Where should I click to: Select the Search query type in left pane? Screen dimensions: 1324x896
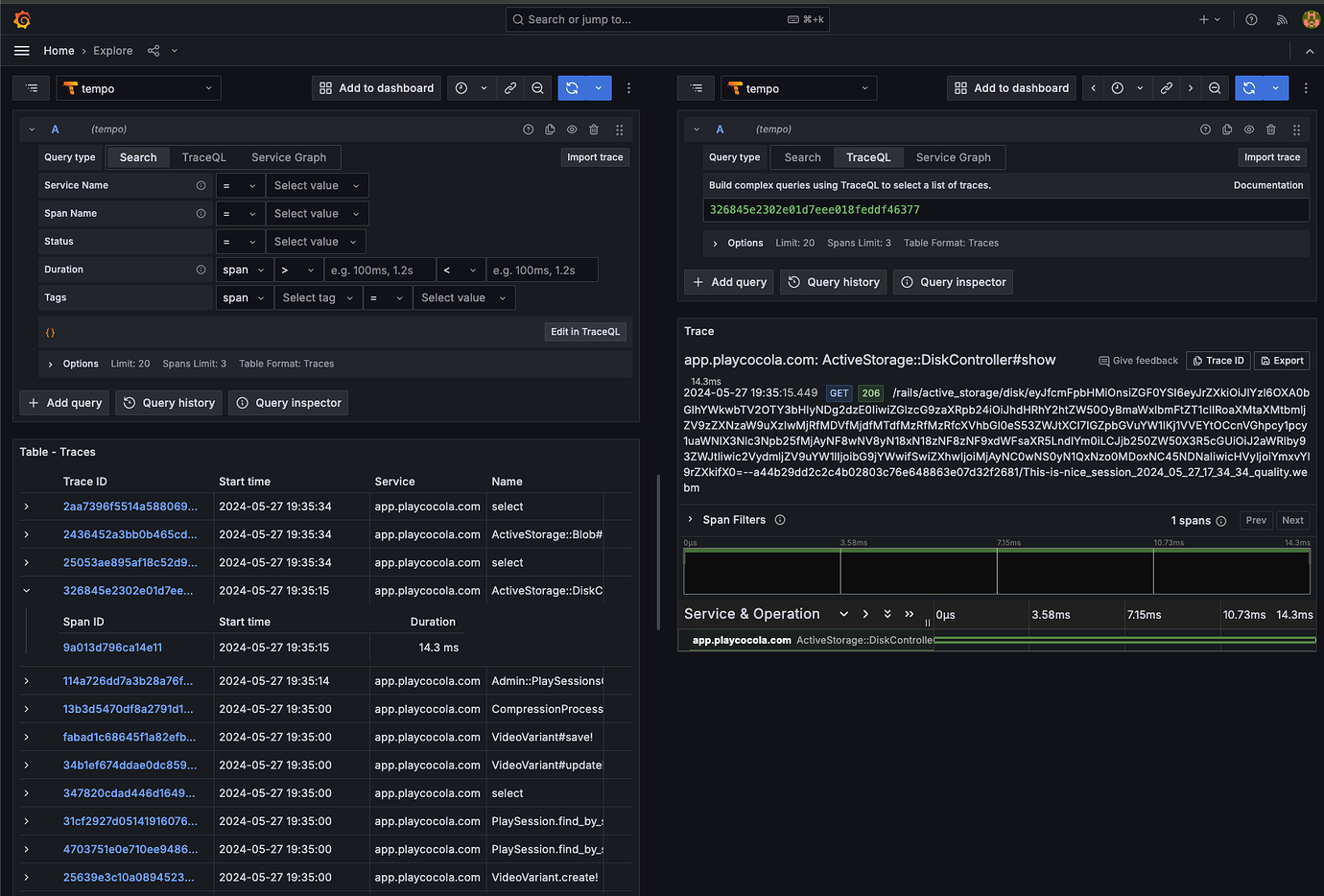point(138,157)
